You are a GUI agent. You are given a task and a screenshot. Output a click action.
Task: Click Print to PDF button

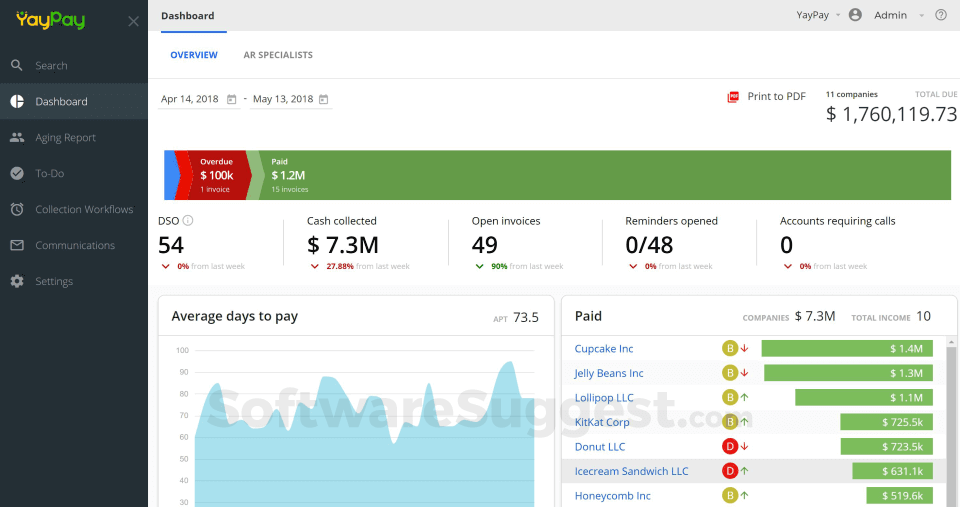point(766,97)
